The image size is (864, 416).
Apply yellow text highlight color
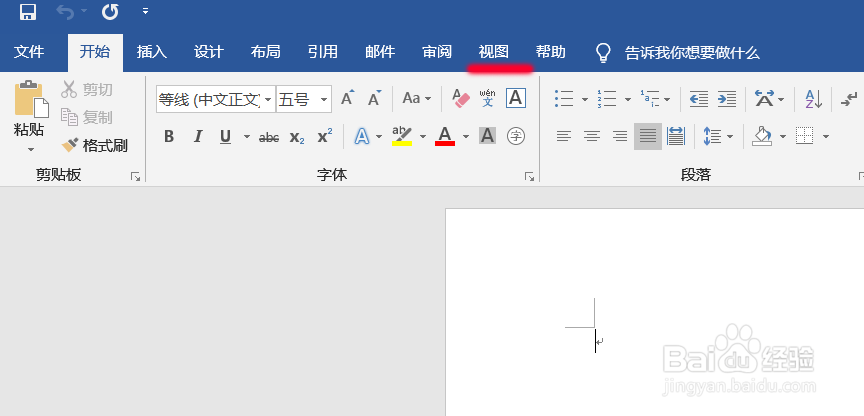coord(402,136)
